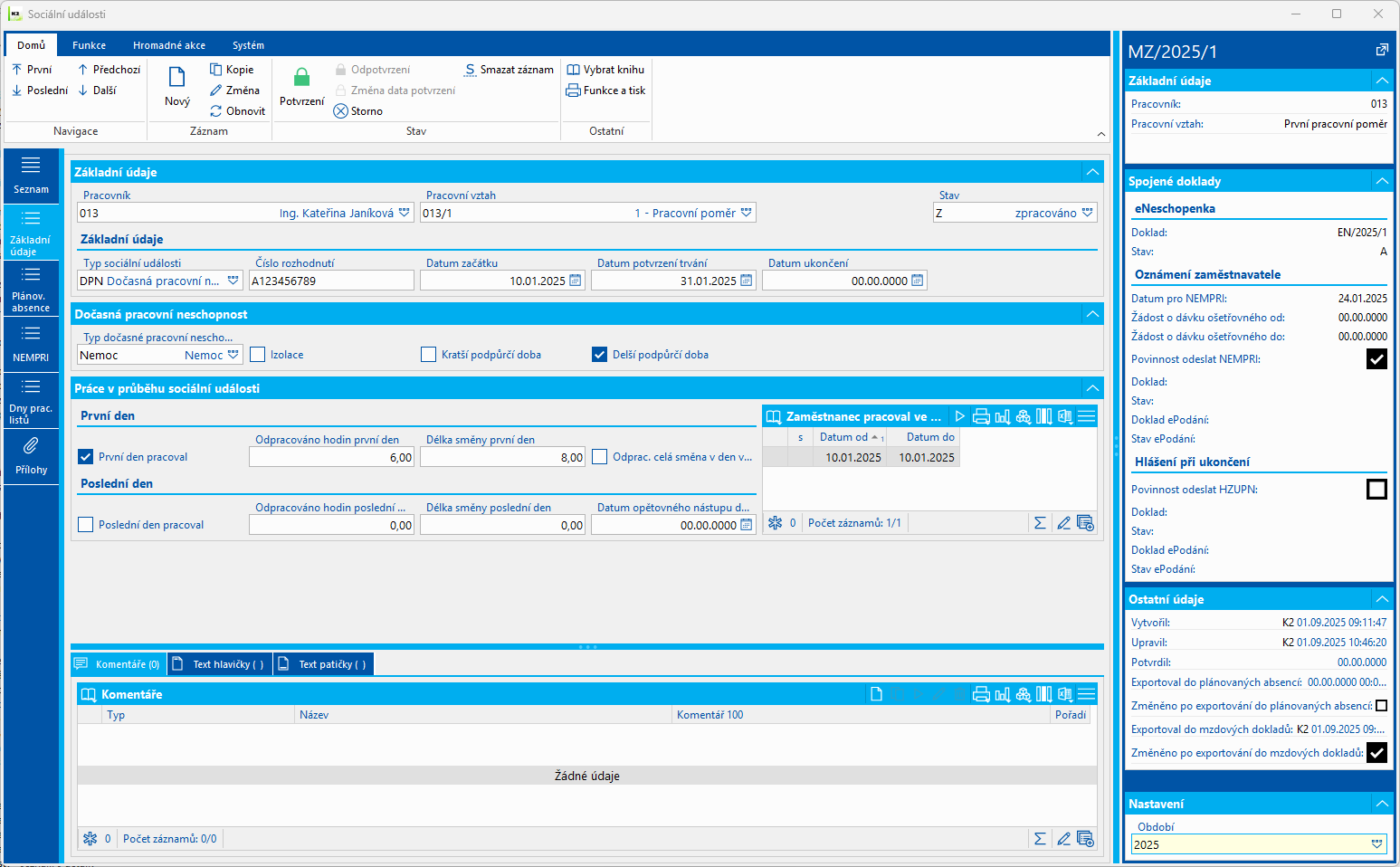
Task: Collapse Práce v průběhu sociální události section
Action: point(1093,388)
